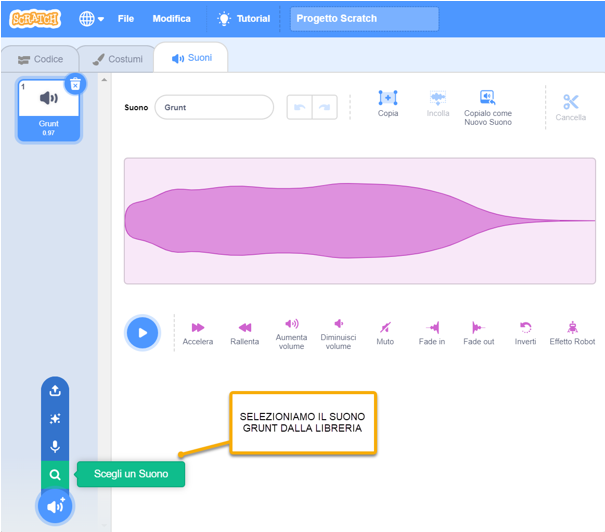This screenshot has height=532, width=605.
Task: Click the undo arrow button
Action: 300,107
